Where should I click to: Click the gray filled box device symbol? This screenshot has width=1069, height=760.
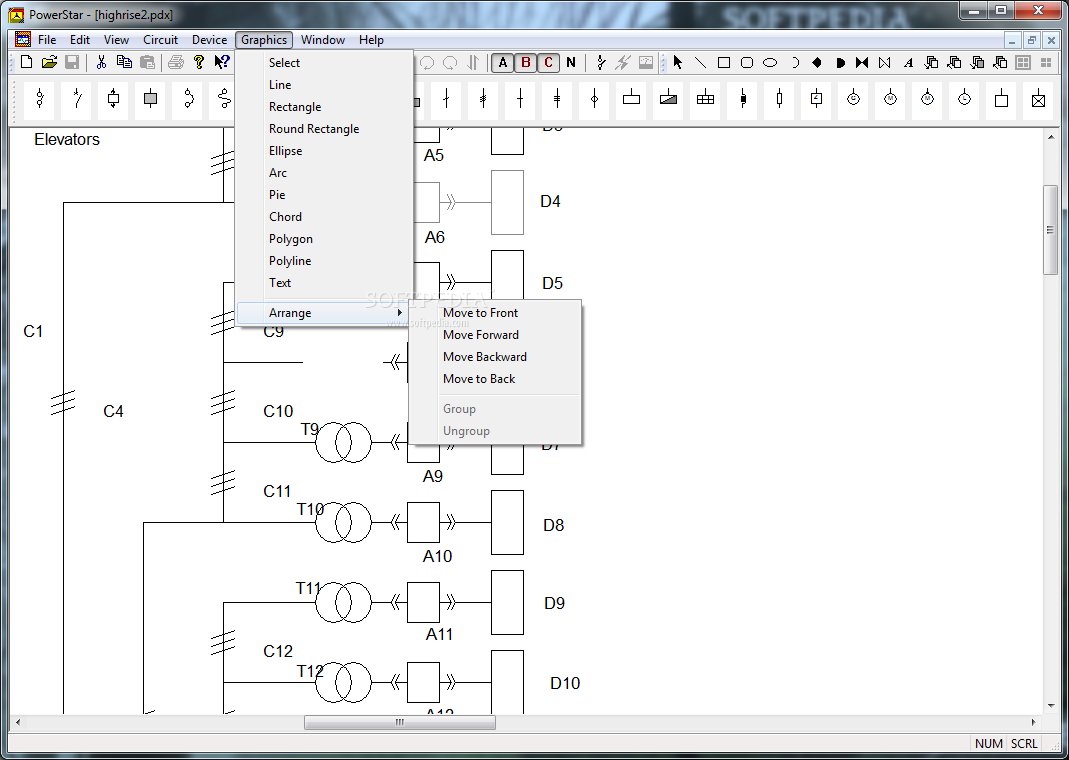(151, 100)
